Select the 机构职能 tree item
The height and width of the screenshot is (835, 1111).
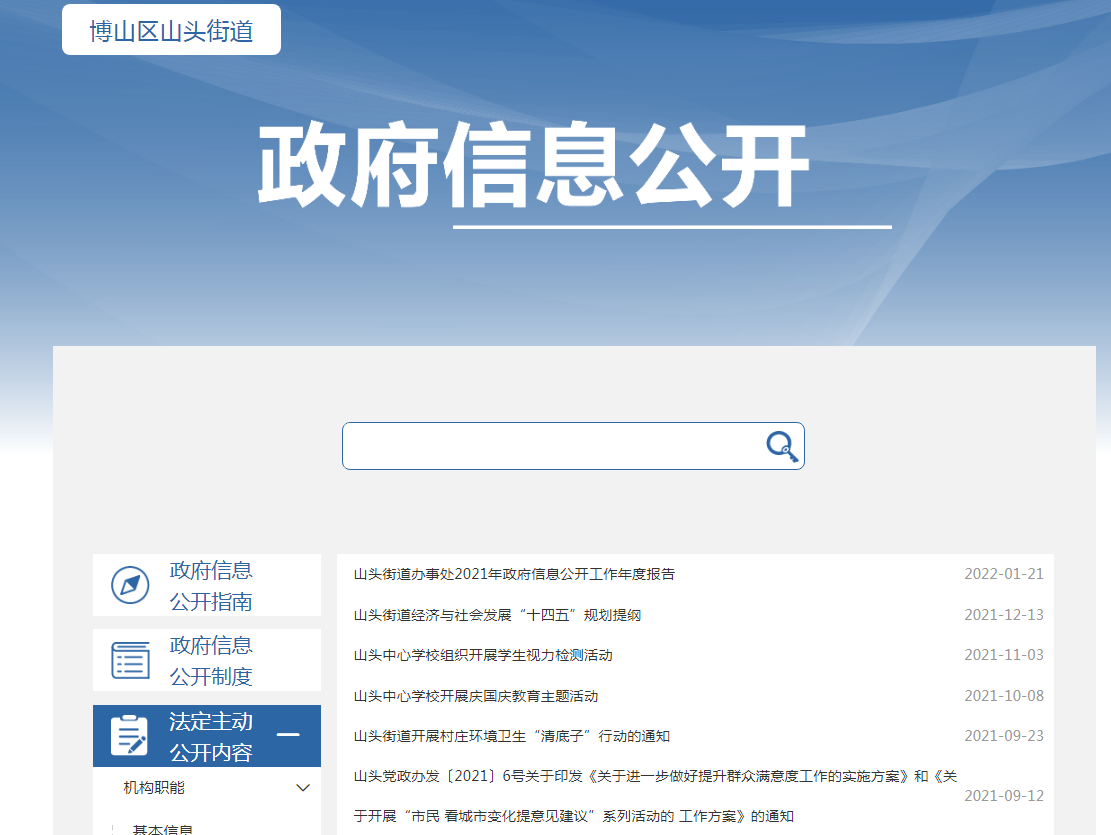tap(154, 788)
